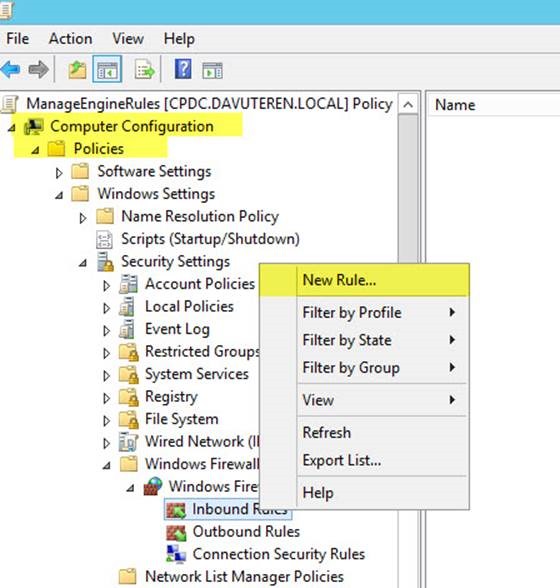Click the Network List Manager Policies folder icon
560x588 pixels.
click(x=128, y=576)
